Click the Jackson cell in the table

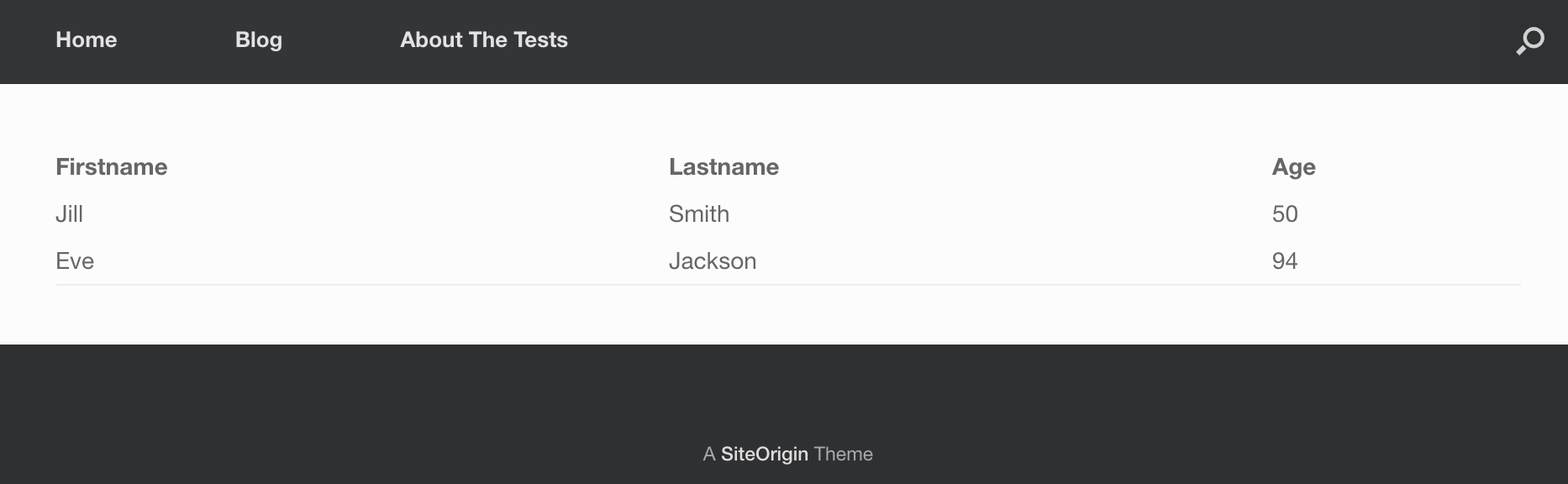tap(713, 261)
